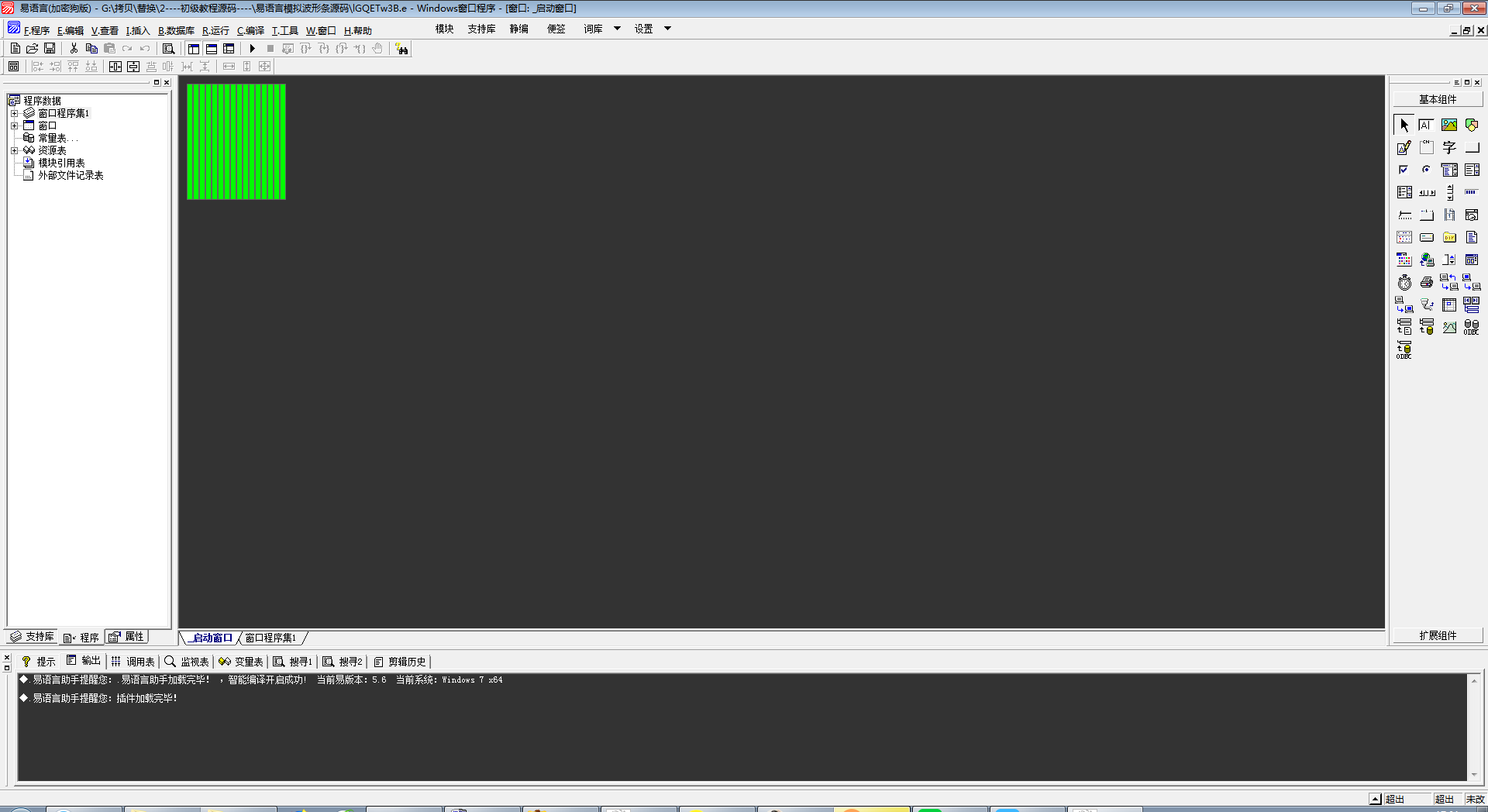
Task: Click the green striped bar on the form
Action: point(236,142)
